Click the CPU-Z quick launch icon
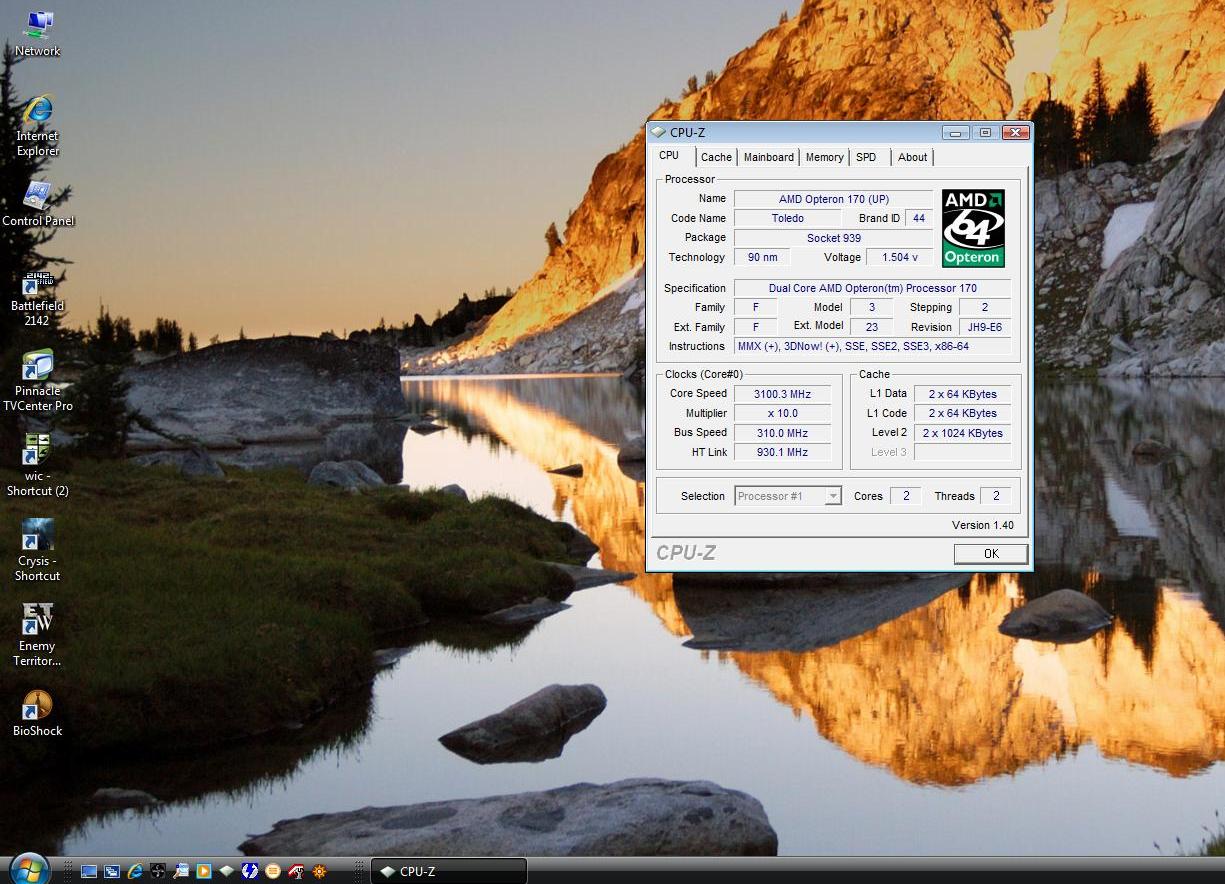The height and width of the screenshot is (884, 1225). click(227, 871)
